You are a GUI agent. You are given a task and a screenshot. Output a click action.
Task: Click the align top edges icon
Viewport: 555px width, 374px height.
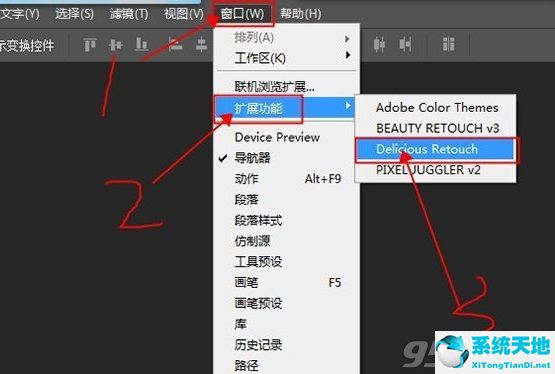pos(90,45)
